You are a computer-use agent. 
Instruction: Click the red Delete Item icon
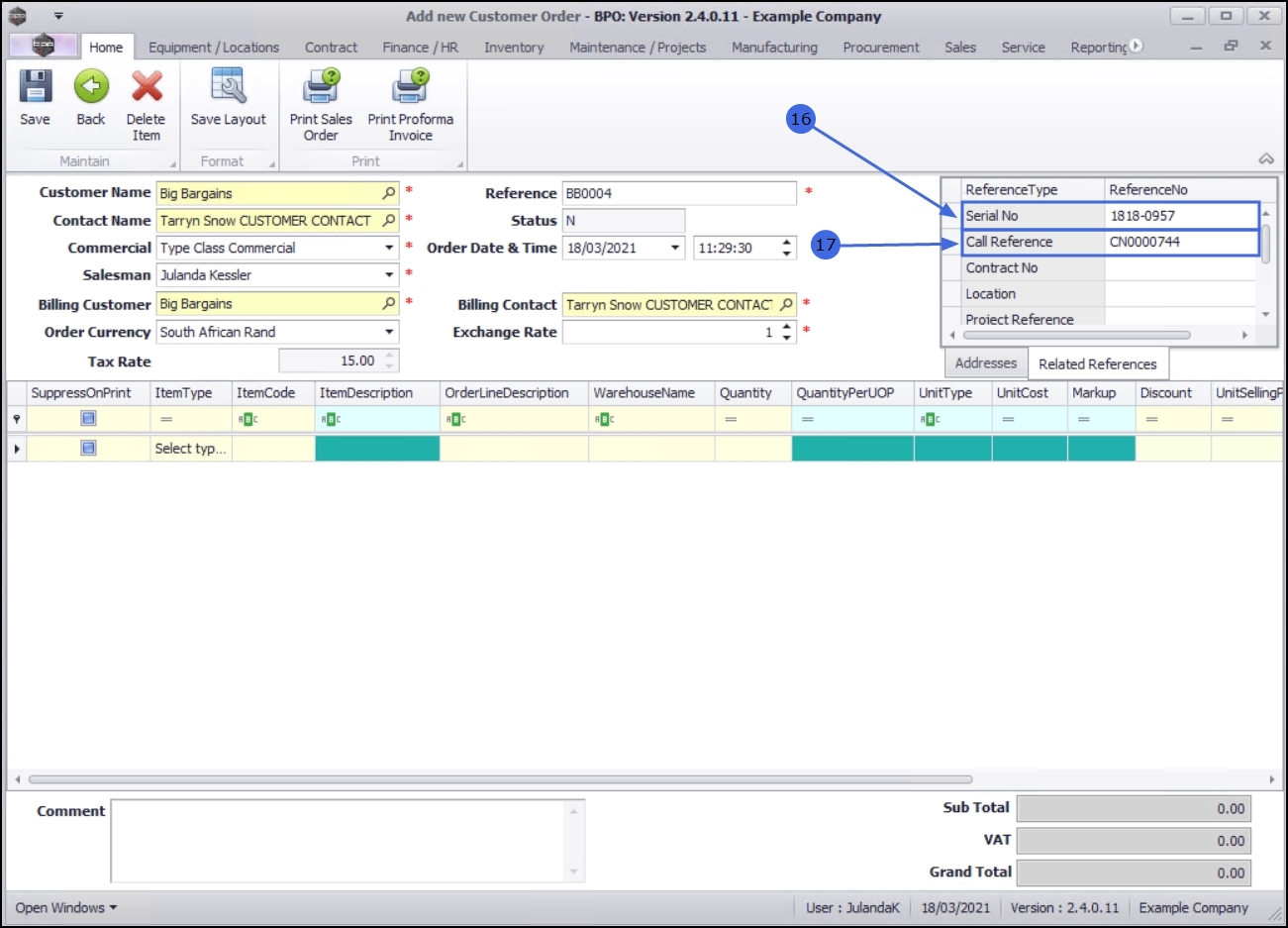147,87
